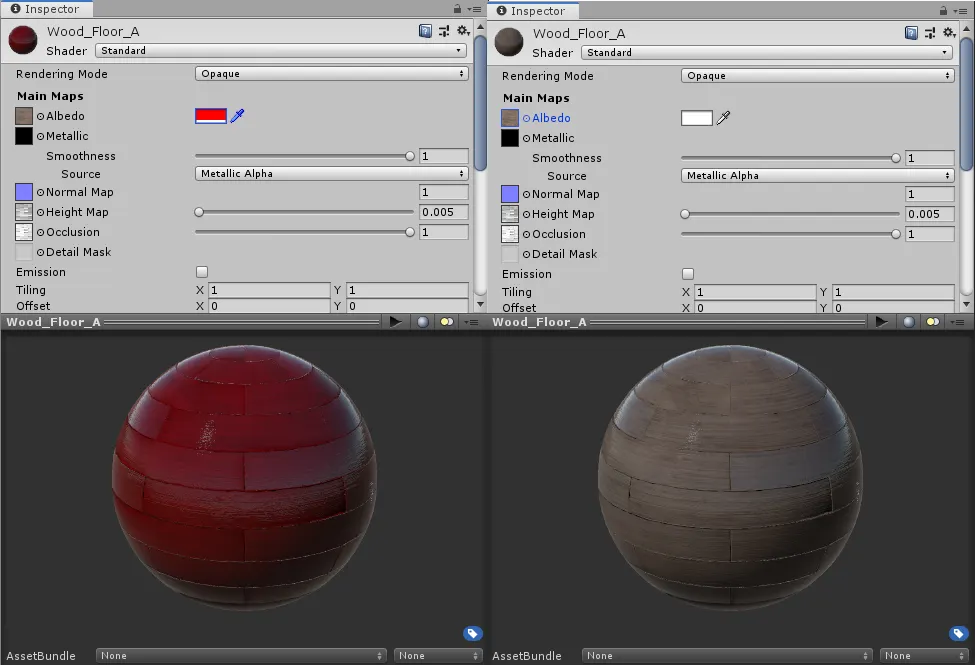Image resolution: width=975 pixels, height=665 pixels.
Task: Open the Shader dropdown in the left Inspector
Action: click(281, 51)
